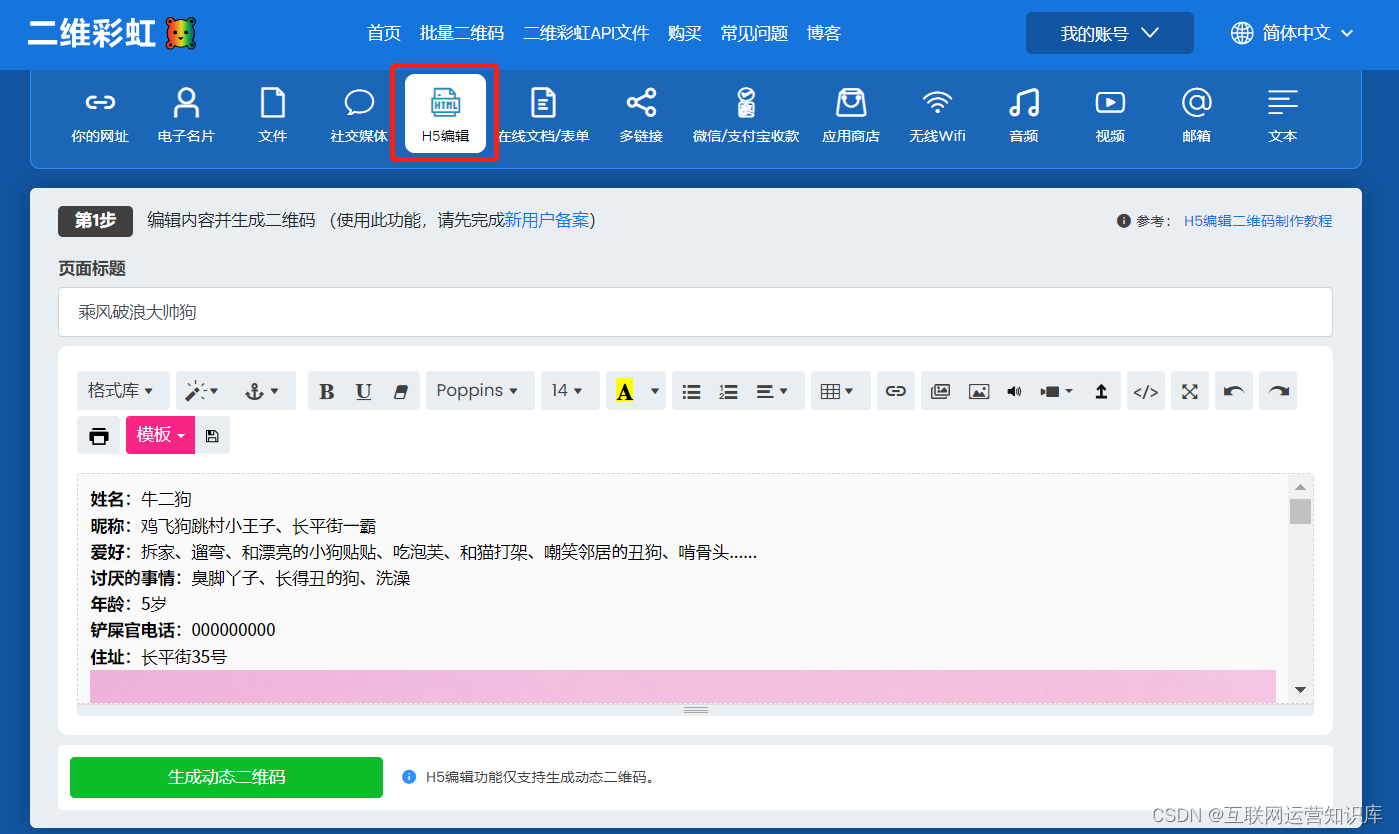Select the 文本 (text) QR type
1399x834 pixels.
[x=1283, y=114]
